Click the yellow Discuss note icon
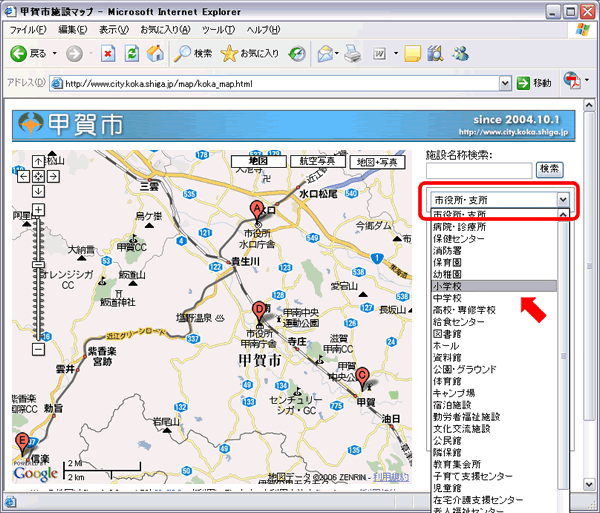Screen dimensions: 600x513 412,54
